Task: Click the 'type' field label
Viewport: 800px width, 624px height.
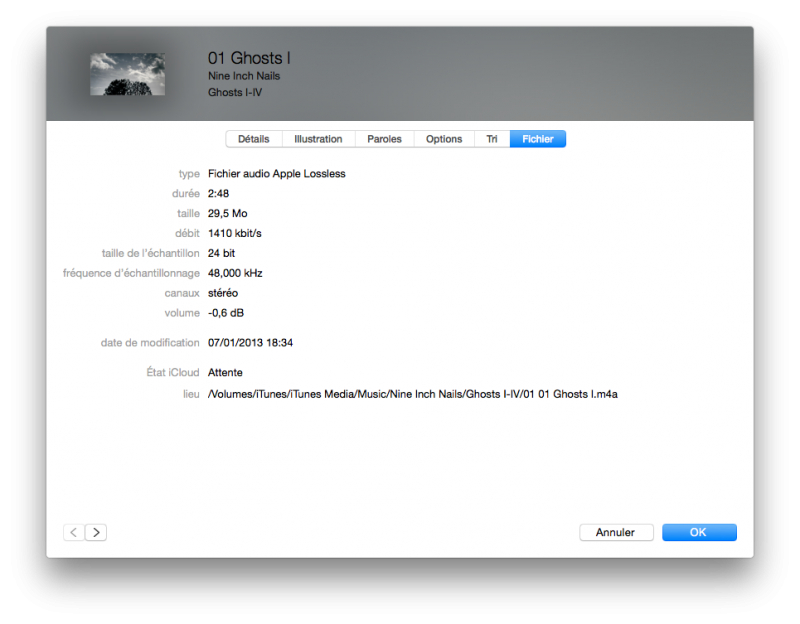Action: (x=189, y=174)
